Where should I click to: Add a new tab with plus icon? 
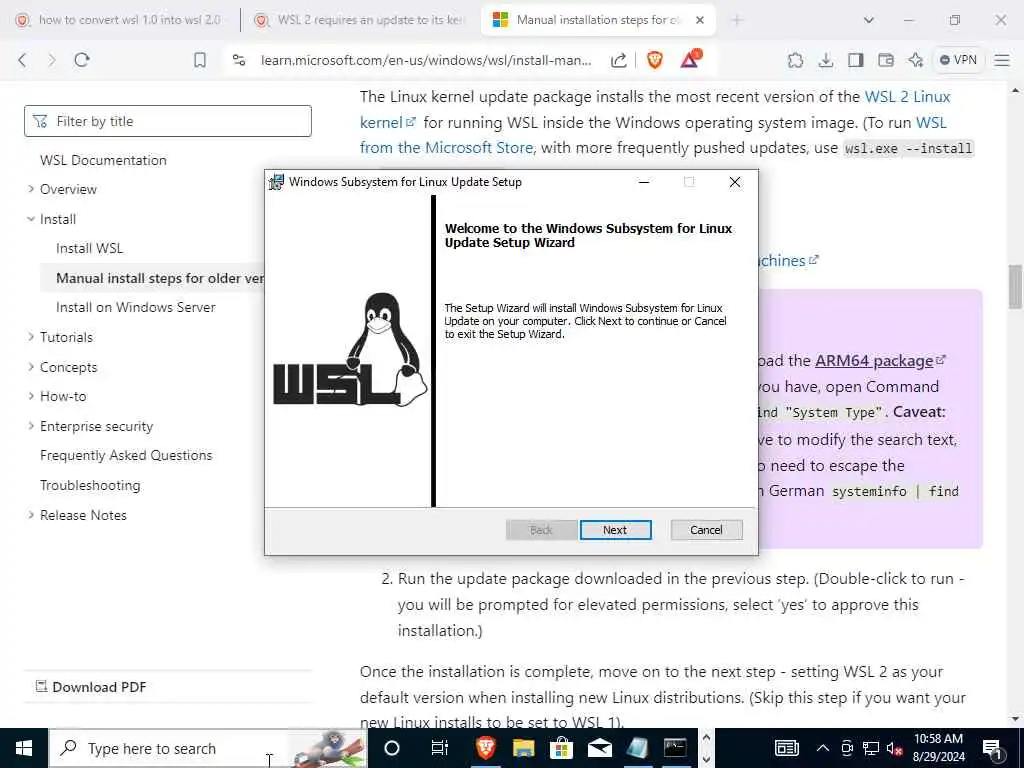click(737, 20)
